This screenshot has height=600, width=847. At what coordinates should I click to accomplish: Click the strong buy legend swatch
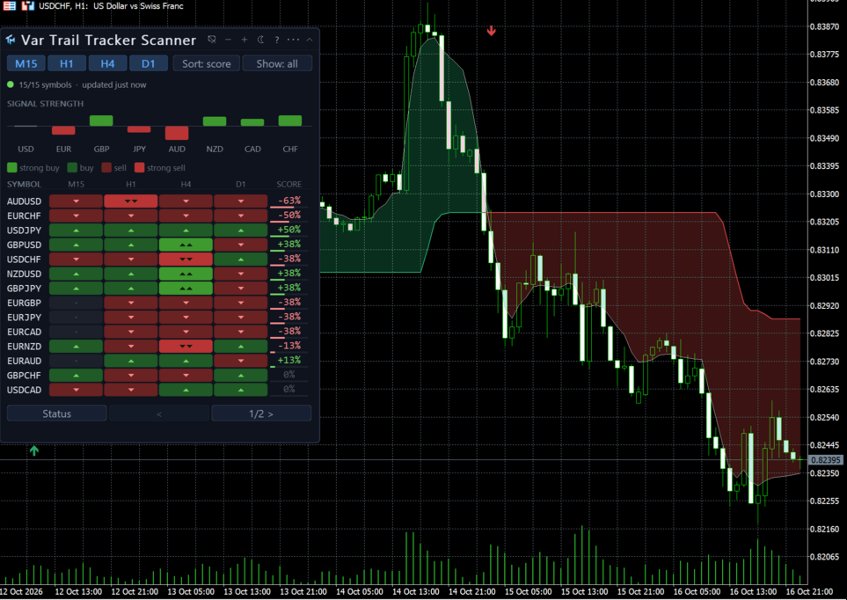pyautogui.click(x=12, y=168)
